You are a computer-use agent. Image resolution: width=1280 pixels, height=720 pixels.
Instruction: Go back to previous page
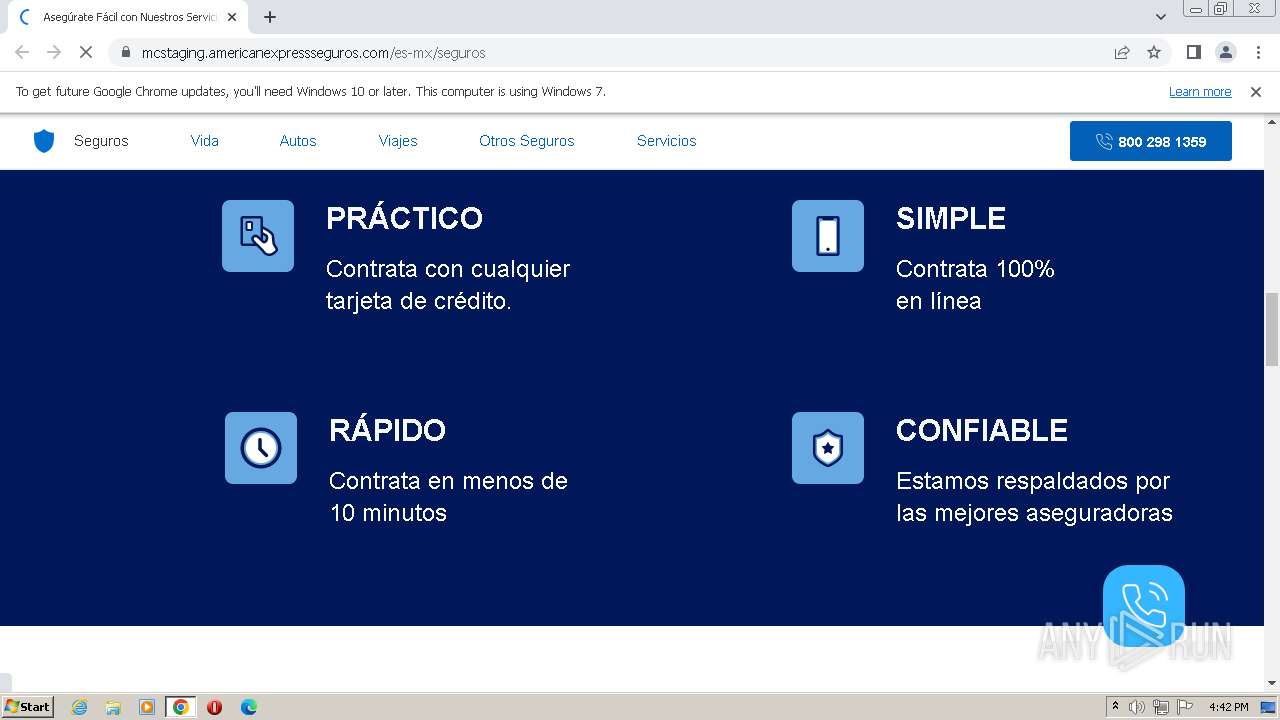pos(22,52)
